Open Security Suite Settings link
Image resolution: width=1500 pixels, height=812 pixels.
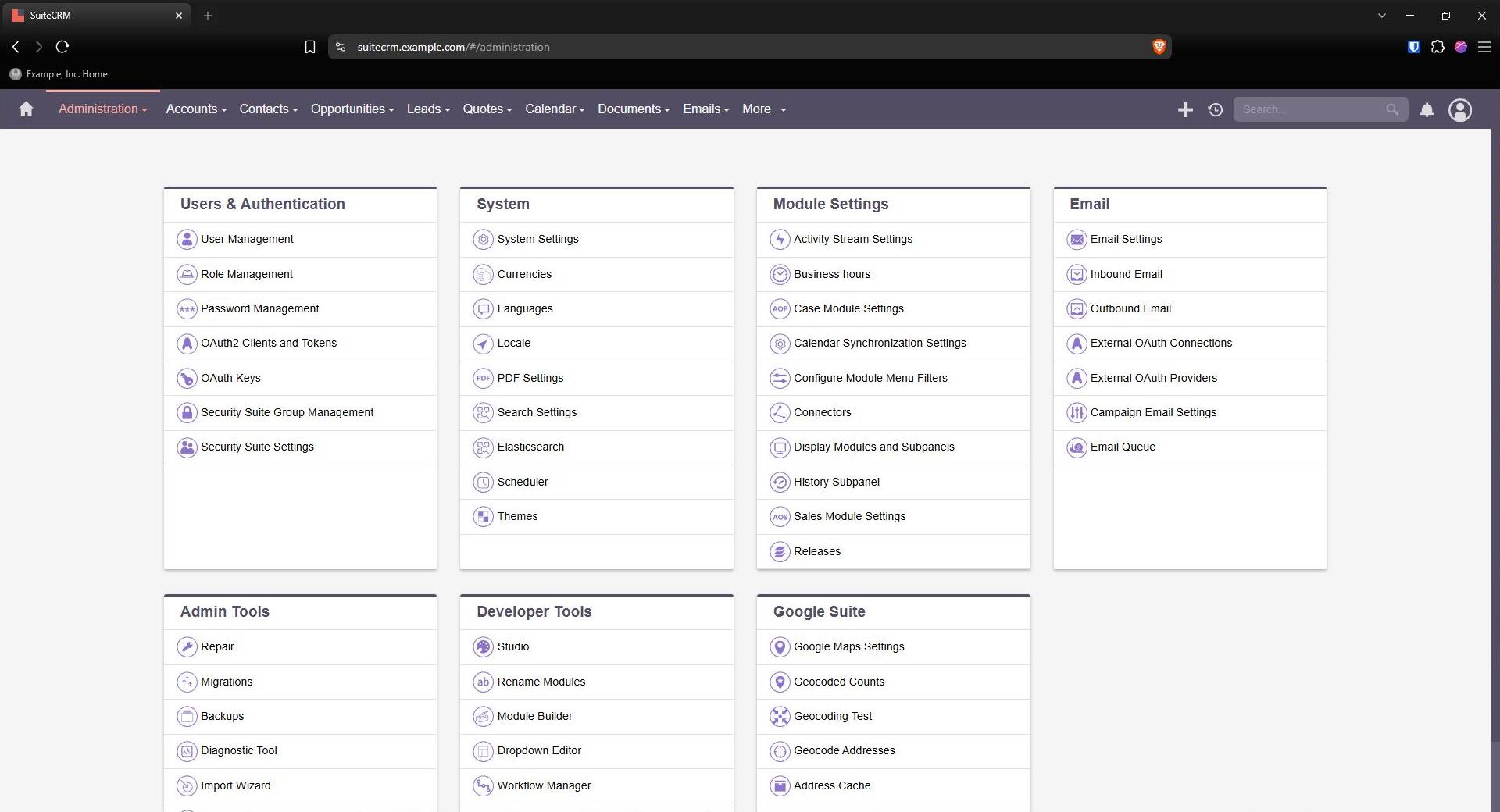257,447
